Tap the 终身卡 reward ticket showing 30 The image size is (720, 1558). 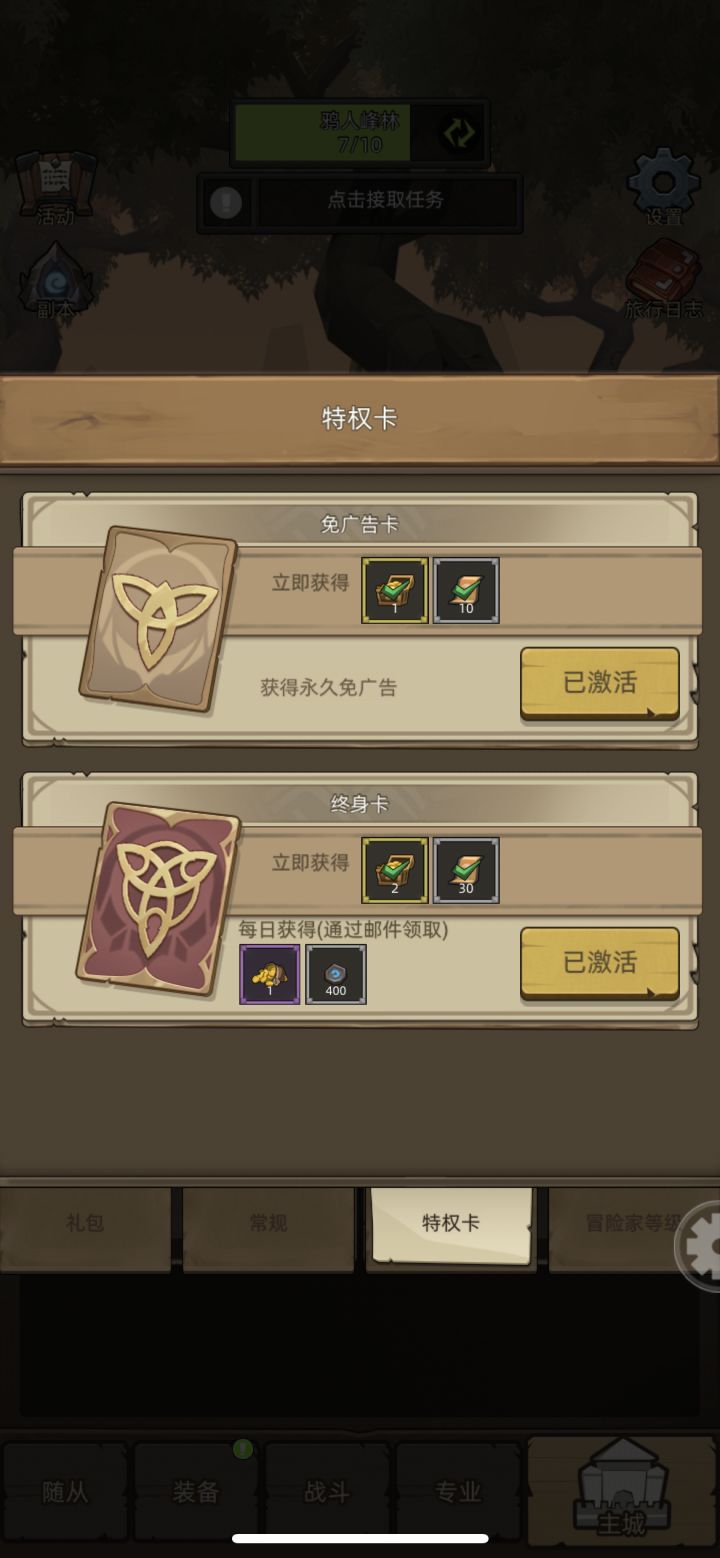click(466, 870)
